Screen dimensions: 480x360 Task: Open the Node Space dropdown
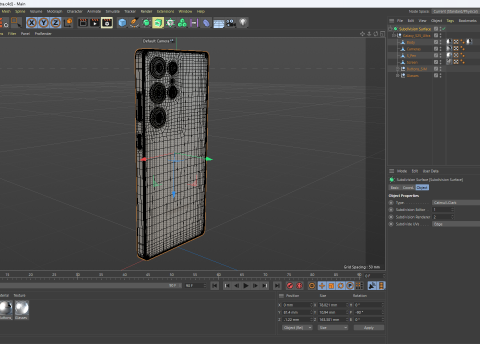[x=455, y=11]
